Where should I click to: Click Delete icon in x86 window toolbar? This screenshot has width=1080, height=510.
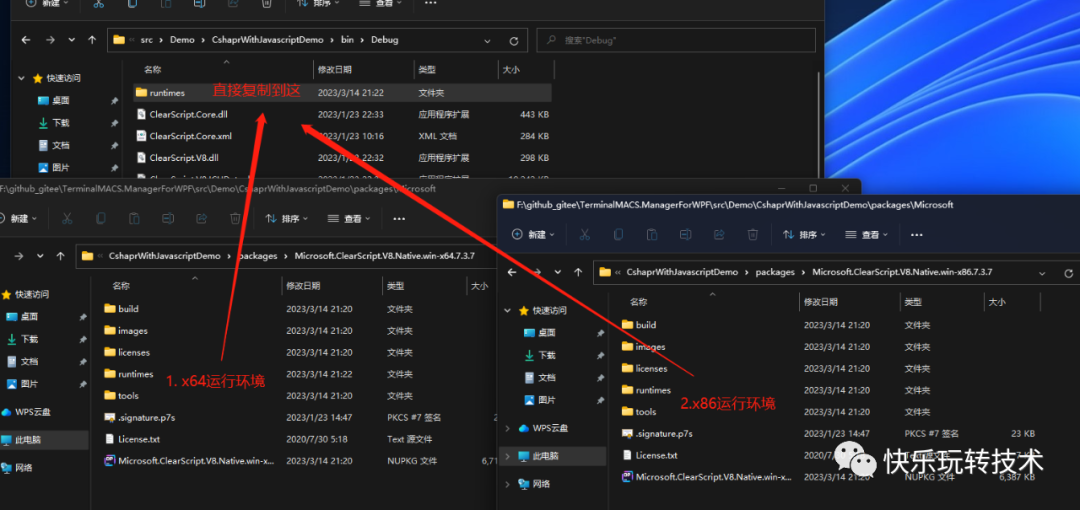tap(753, 234)
